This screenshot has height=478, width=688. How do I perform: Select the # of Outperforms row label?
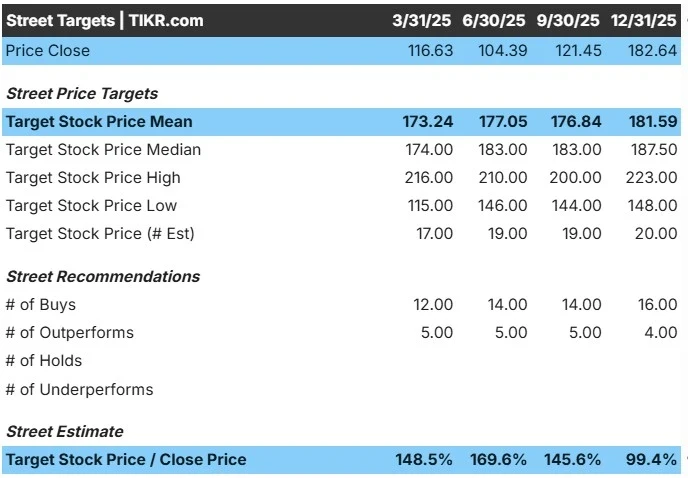tap(69, 333)
